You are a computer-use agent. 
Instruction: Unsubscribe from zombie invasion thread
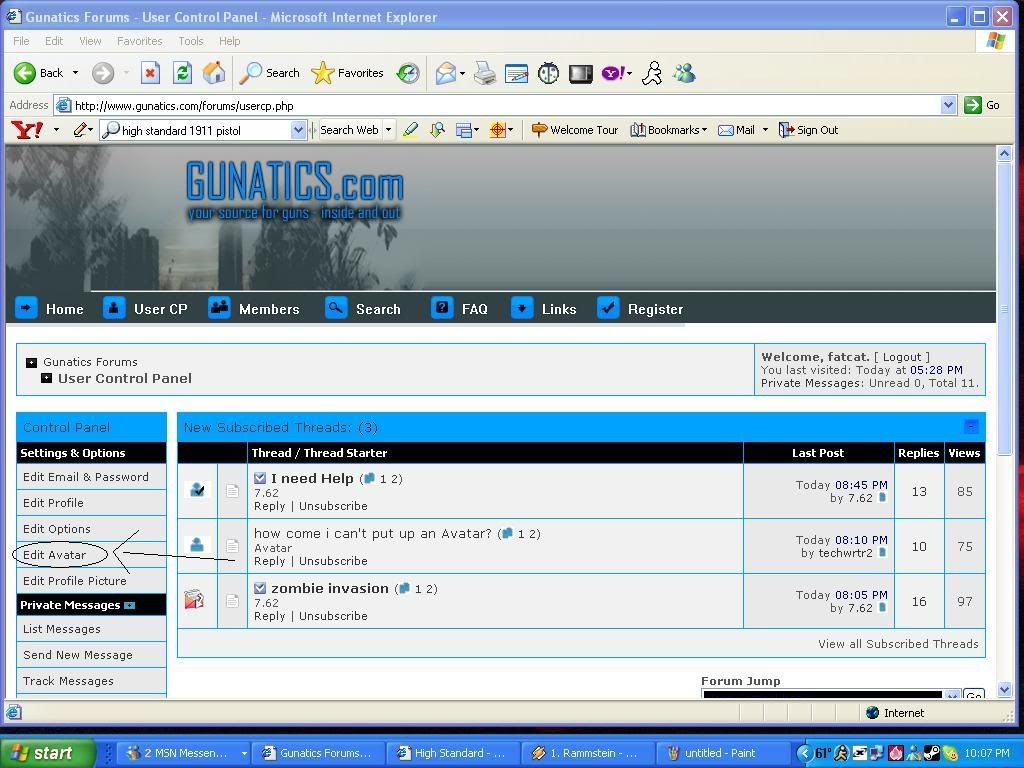333,616
